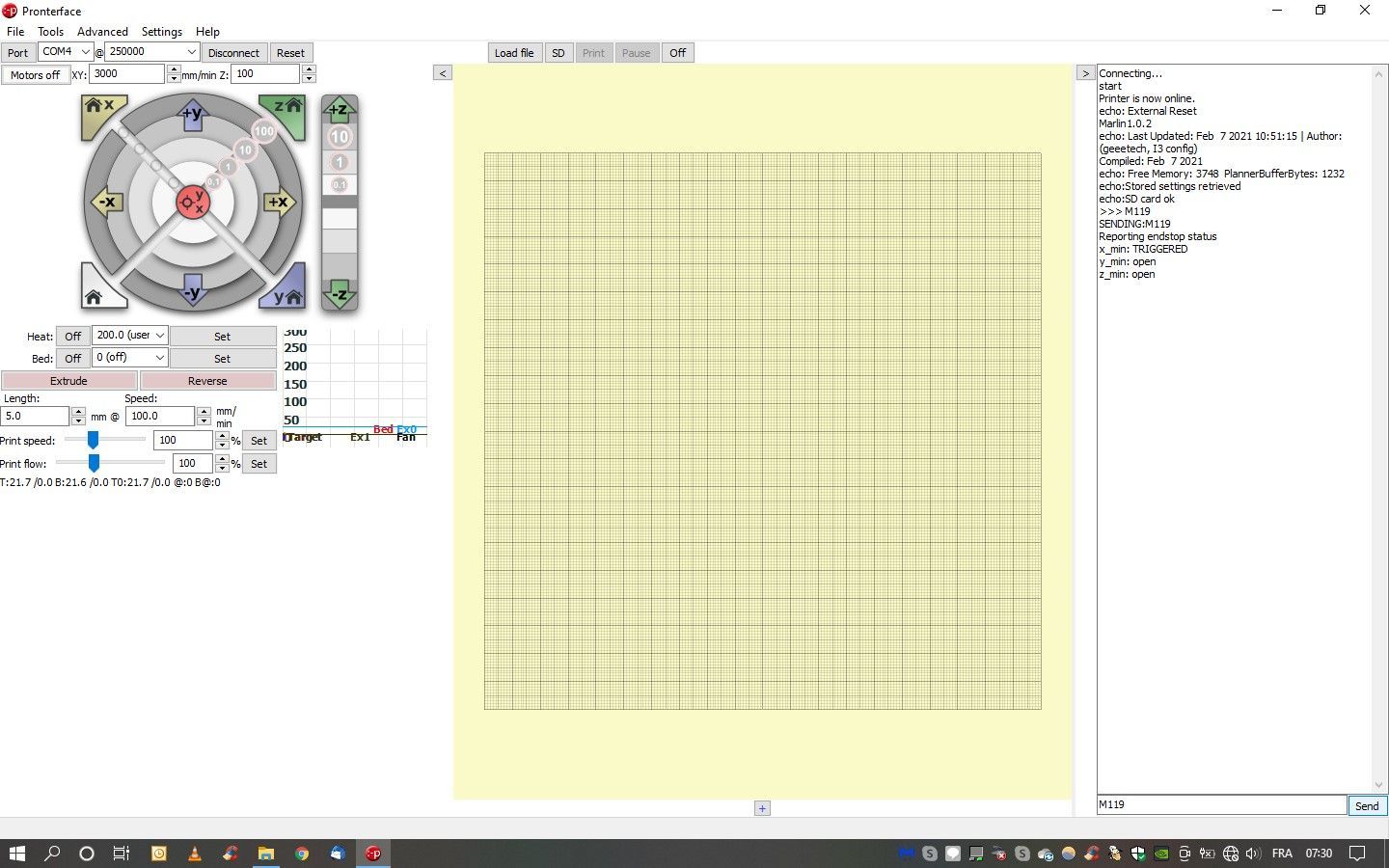Click the Pronterface taskbar icon
Screen dimensions: 1389x868
pyautogui.click(x=373, y=854)
